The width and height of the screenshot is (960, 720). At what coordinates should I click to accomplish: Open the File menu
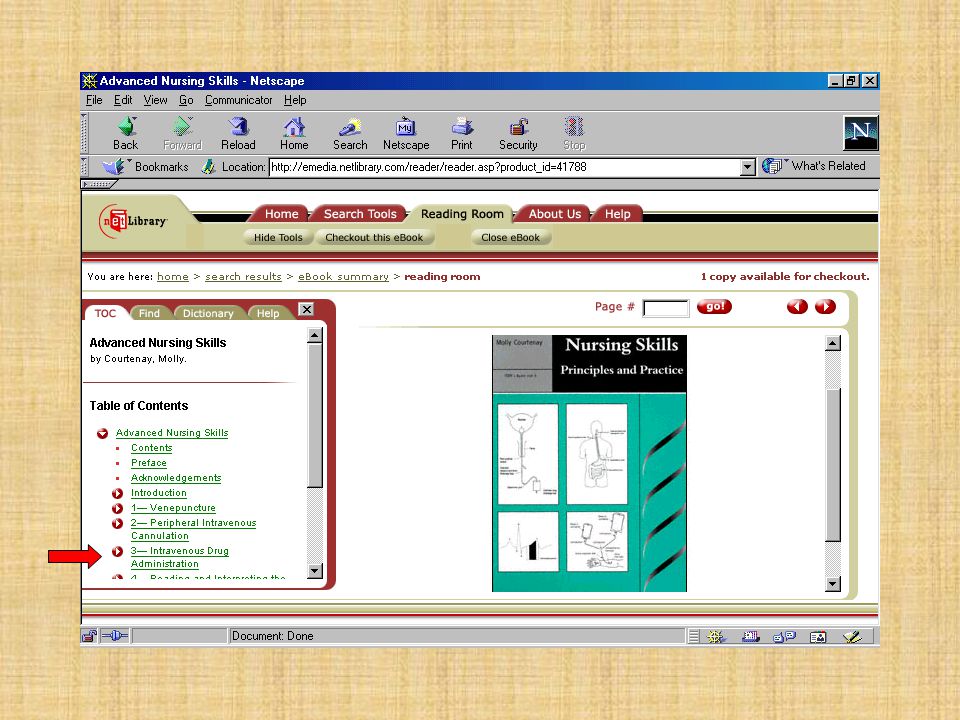(94, 100)
